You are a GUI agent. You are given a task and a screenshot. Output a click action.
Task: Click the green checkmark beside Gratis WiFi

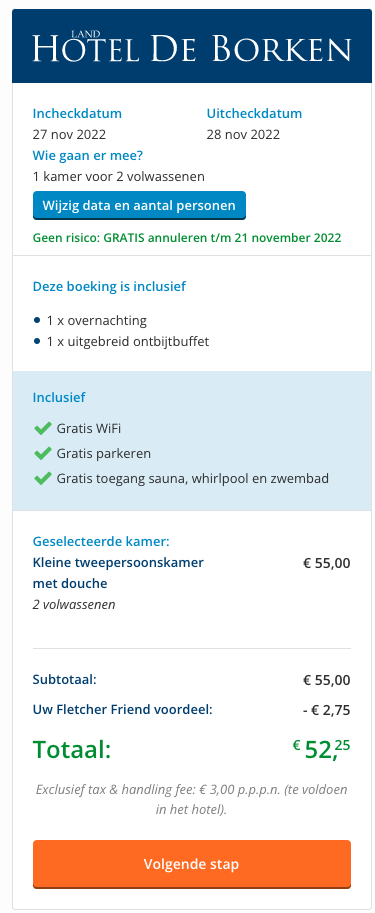coord(43,429)
